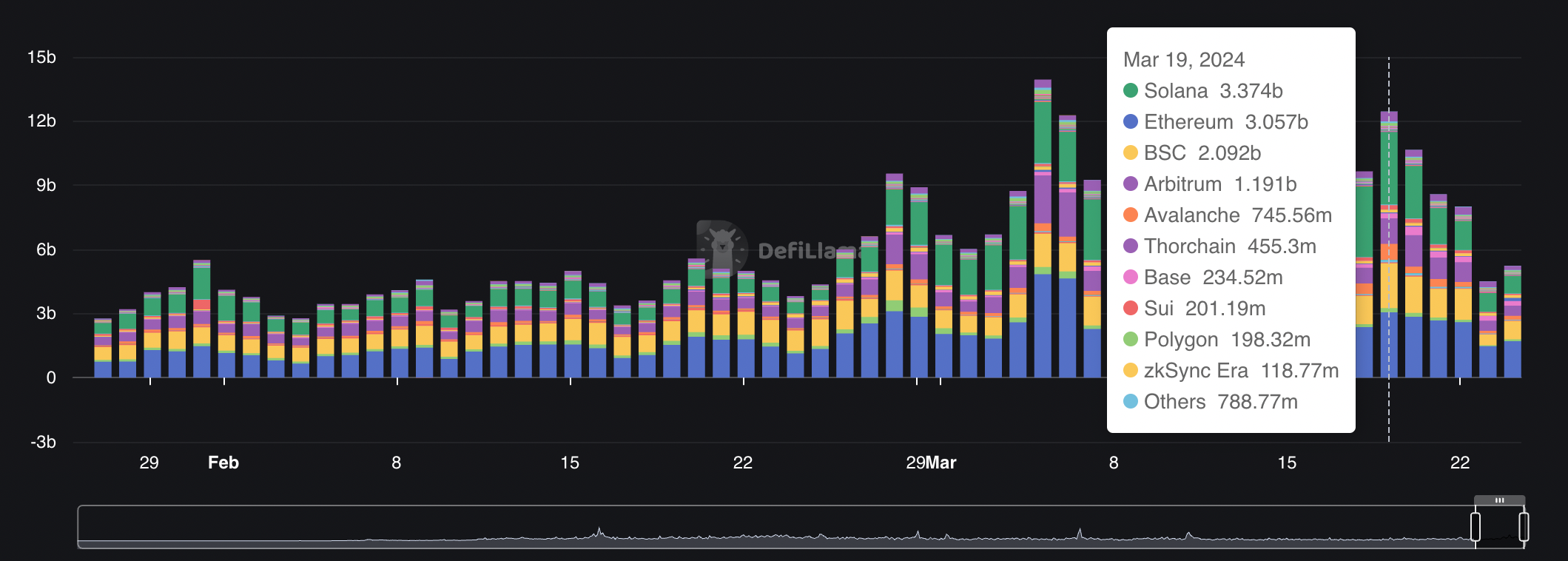1568x561 pixels.
Task: Click the minimap timeline track's middle
Action: point(777,527)
